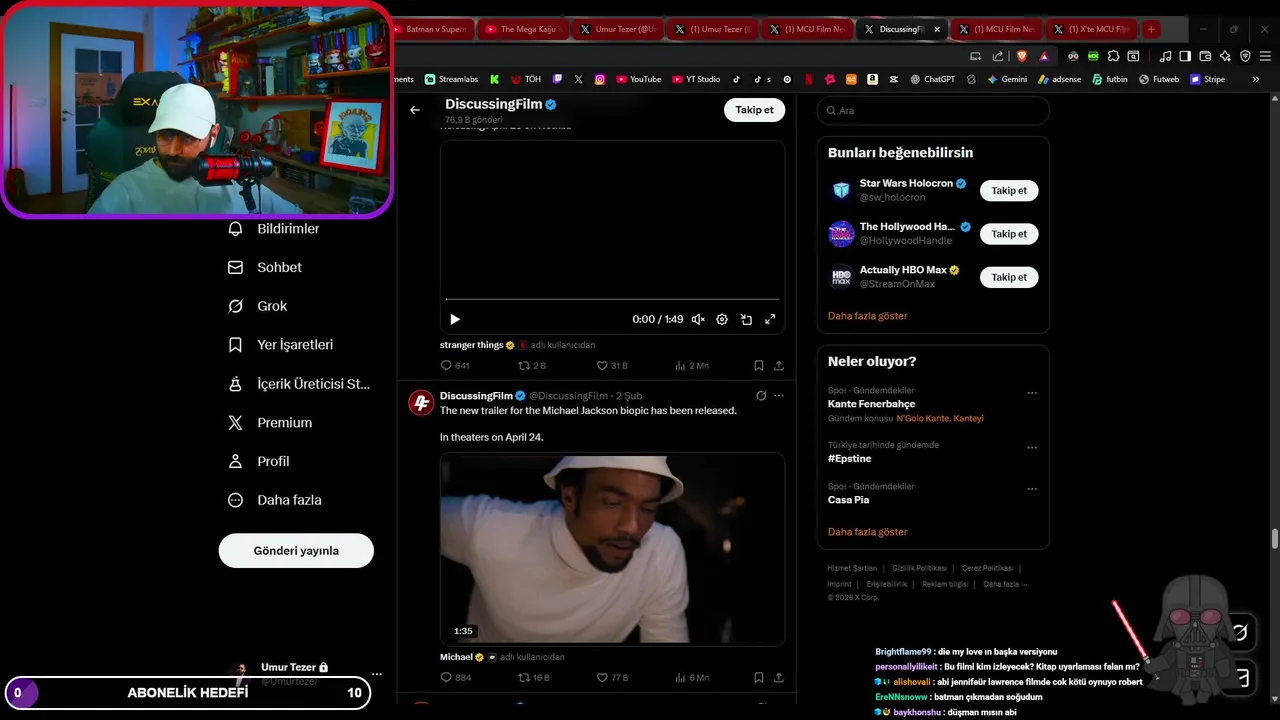Open Stripe bookmark
This screenshot has height=720, width=1280.
click(1207, 79)
